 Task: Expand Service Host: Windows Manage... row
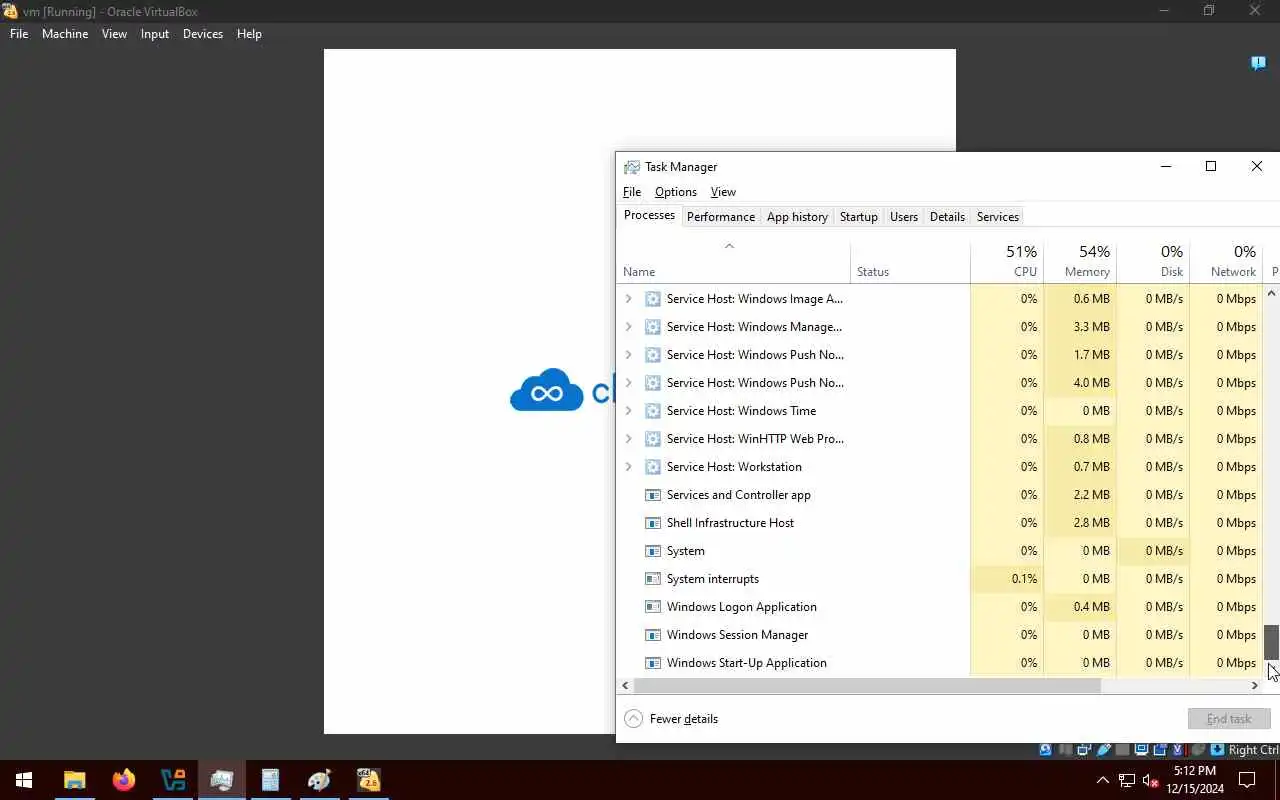[x=628, y=327]
